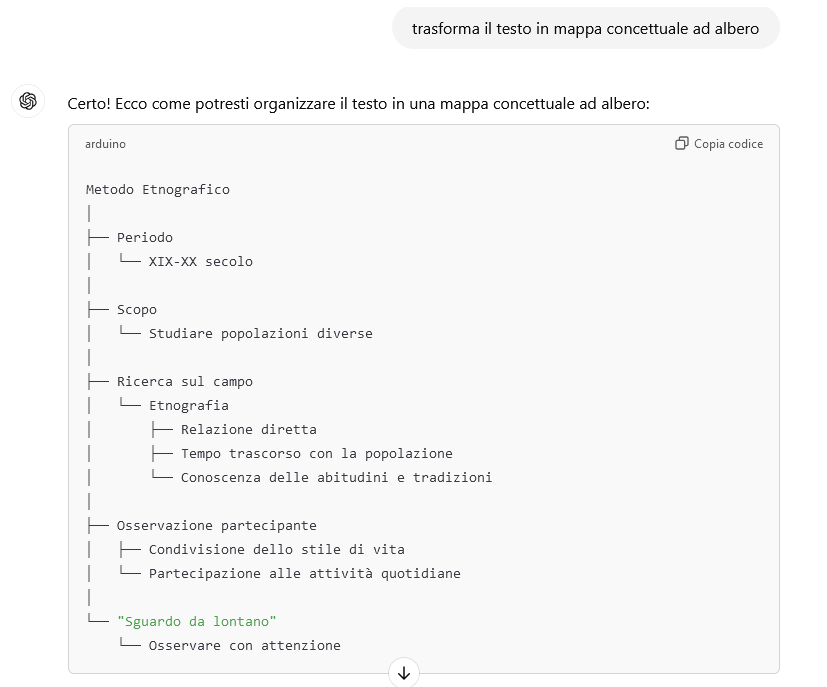The image size is (827, 687).
Task: Click the Ricerca sul campo branch
Action: [185, 382]
